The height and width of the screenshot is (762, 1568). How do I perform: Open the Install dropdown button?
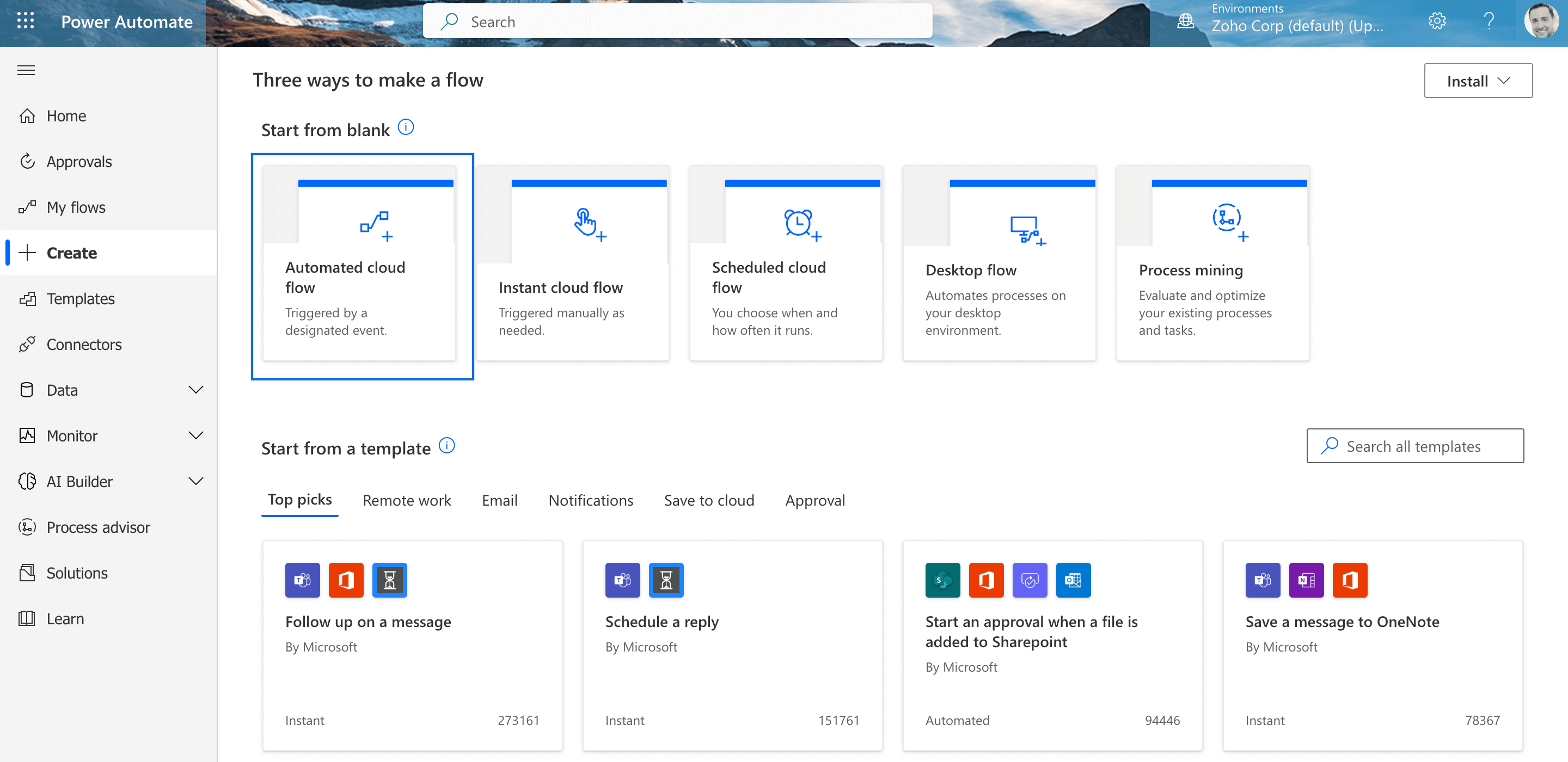[x=1479, y=81]
